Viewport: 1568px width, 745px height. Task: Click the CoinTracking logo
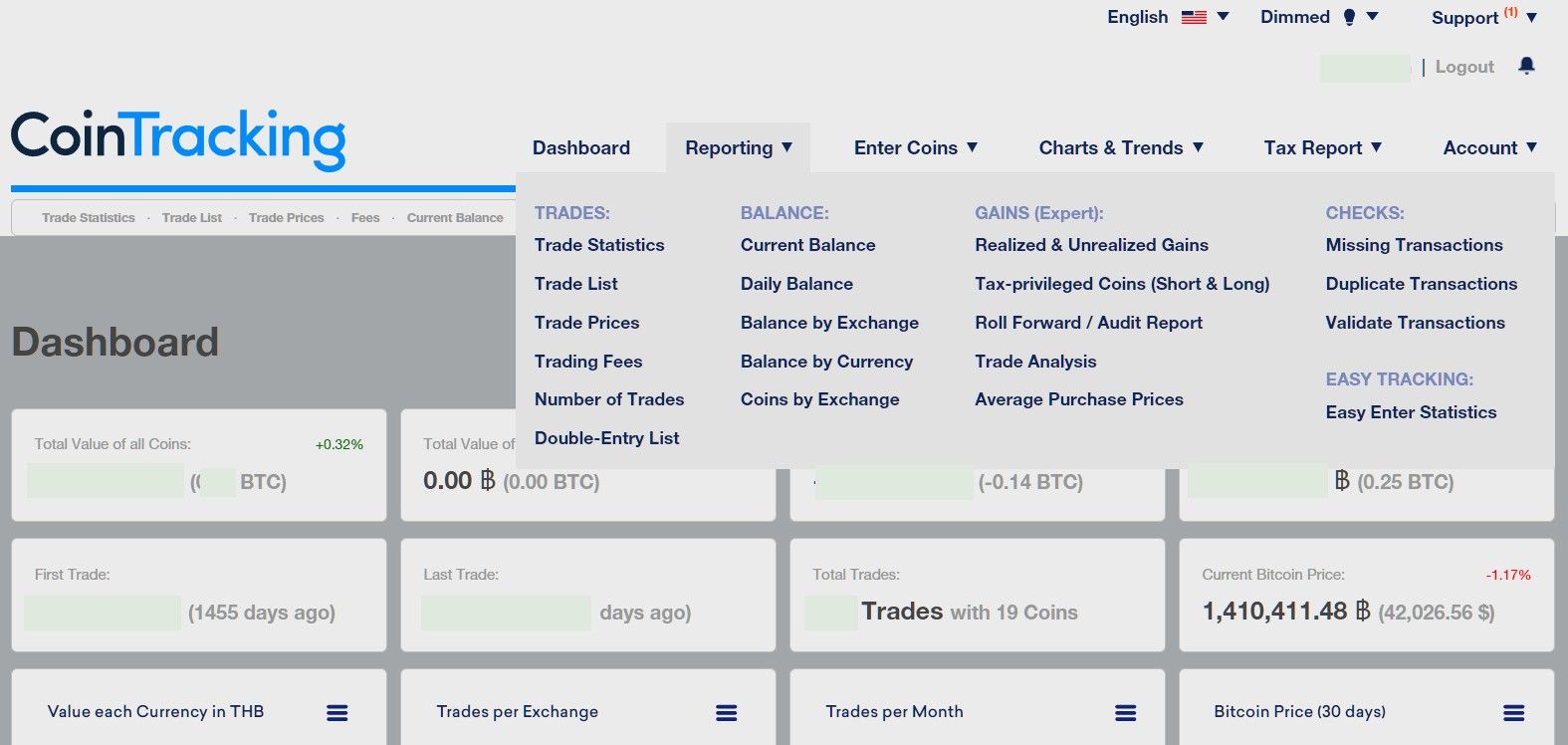coord(178,139)
